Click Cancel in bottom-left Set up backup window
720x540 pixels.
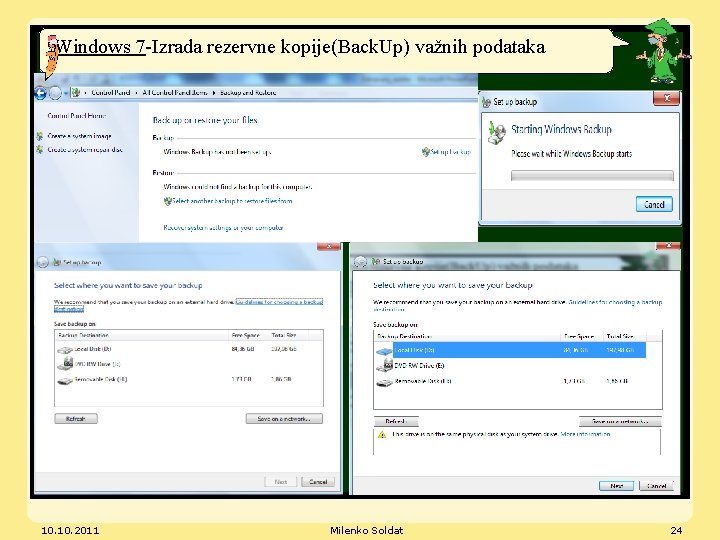click(x=318, y=482)
